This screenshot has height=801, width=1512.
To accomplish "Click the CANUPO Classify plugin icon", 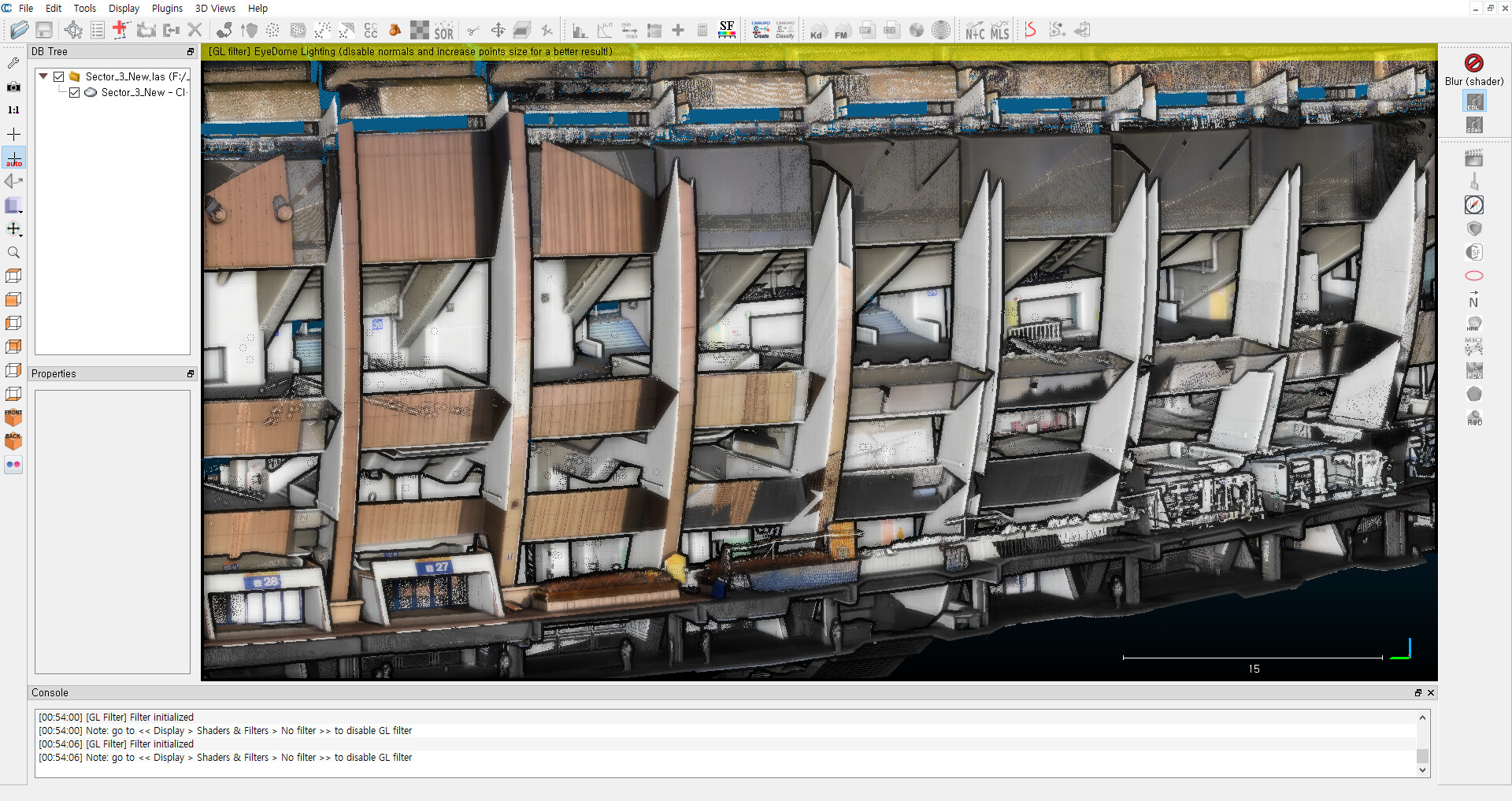I will click(x=785, y=30).
